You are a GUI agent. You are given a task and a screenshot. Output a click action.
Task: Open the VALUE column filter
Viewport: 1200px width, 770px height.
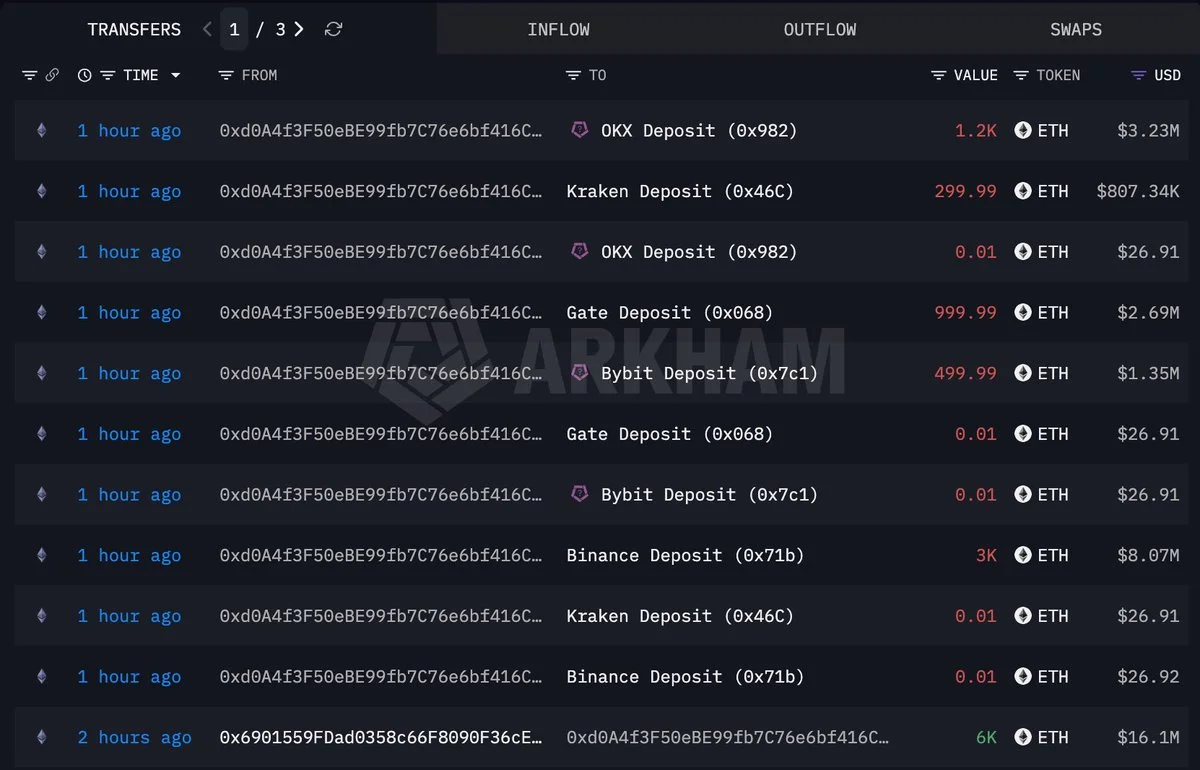938,75
